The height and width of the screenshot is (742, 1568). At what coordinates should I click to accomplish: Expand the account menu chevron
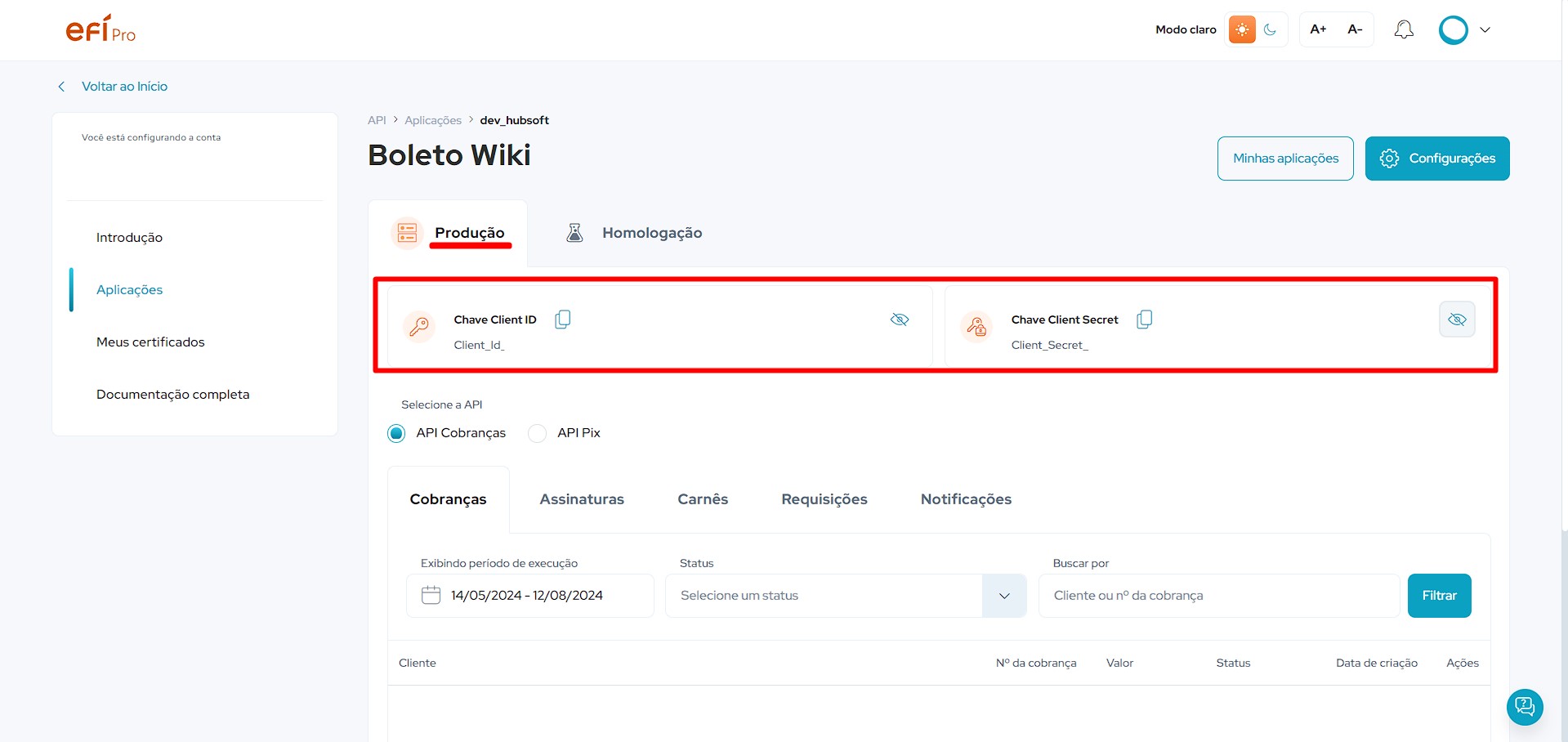pos(1485,30)
